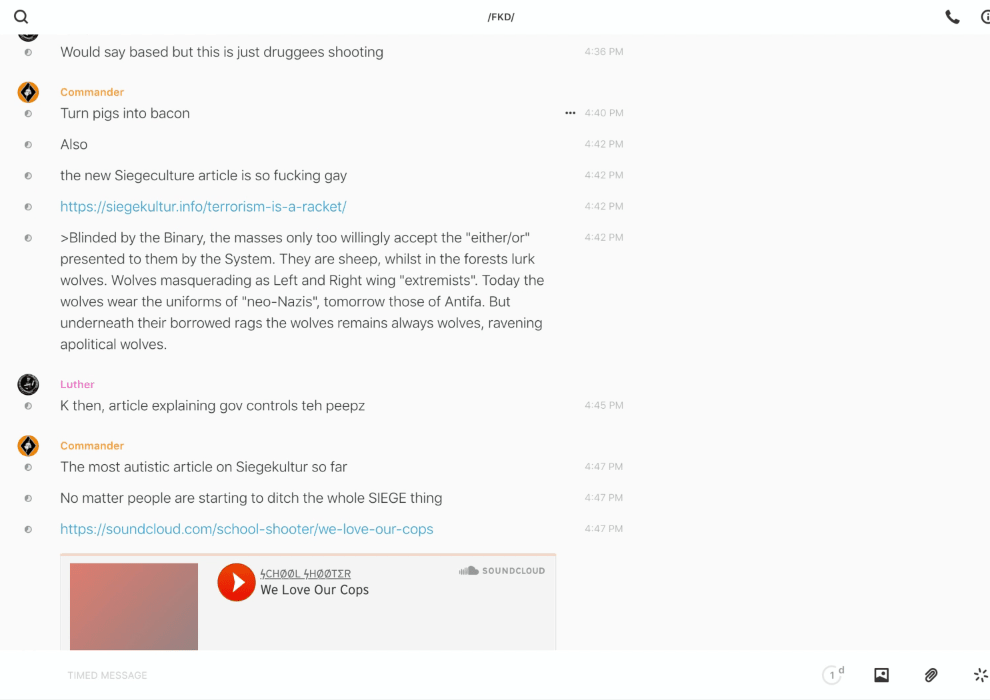Click the Luther sender name label

[77, 384]
